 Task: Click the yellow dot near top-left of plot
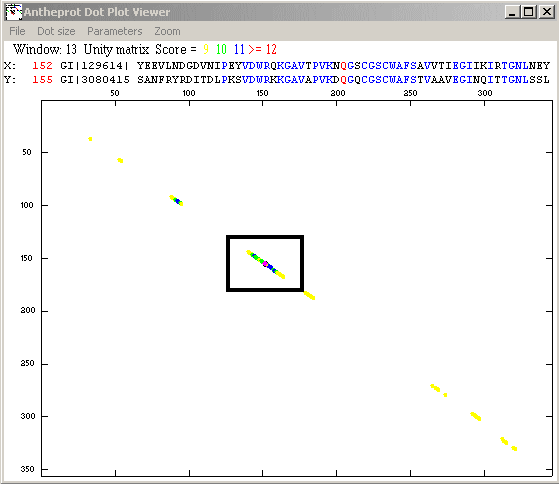[90, 139]
